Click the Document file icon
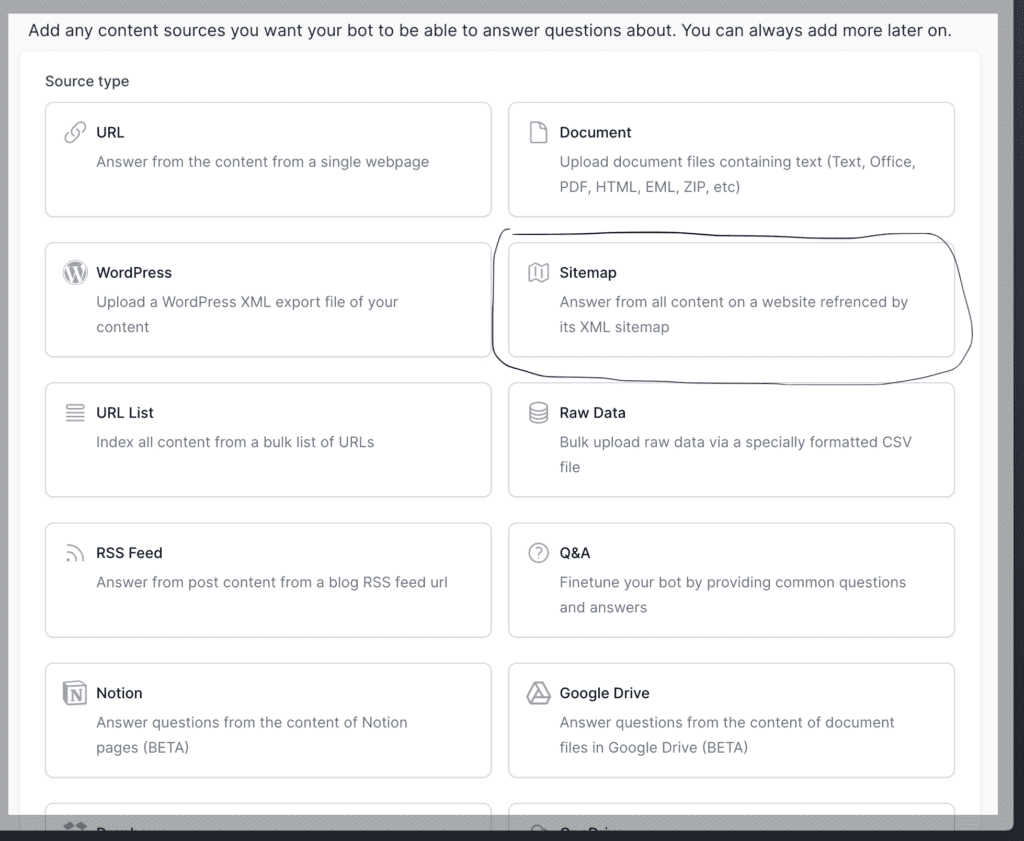 click(539, 133)
